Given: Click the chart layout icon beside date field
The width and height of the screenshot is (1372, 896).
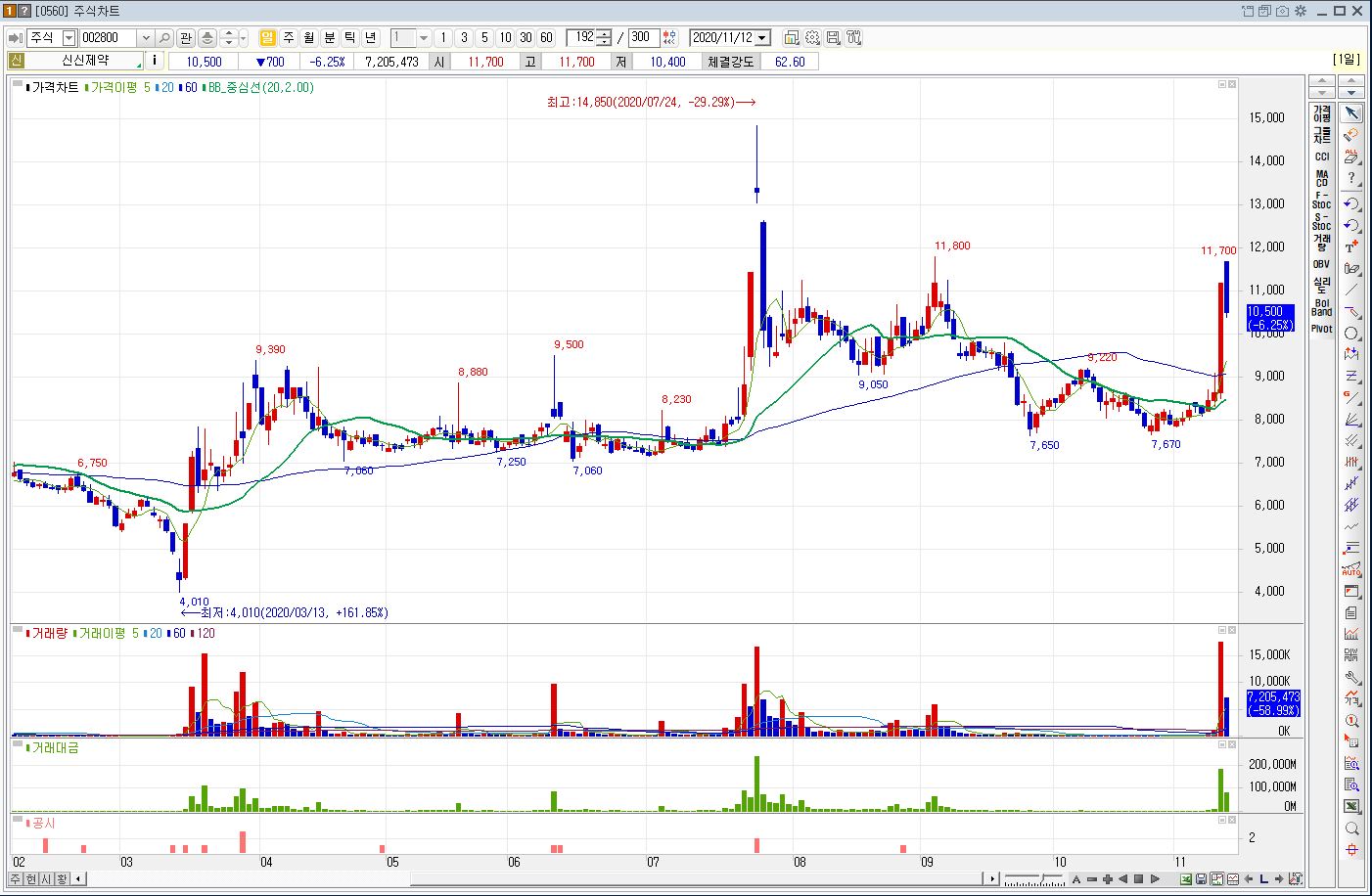Looking at the screenshot, I should point(792,37).
